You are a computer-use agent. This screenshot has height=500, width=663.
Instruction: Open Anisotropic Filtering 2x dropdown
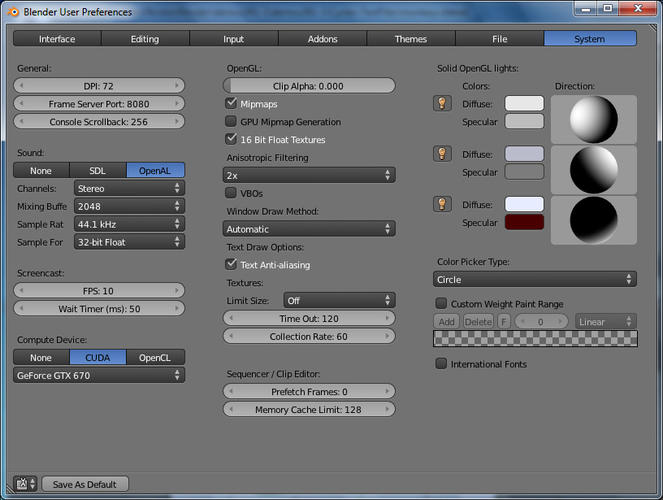click(309, 175)
